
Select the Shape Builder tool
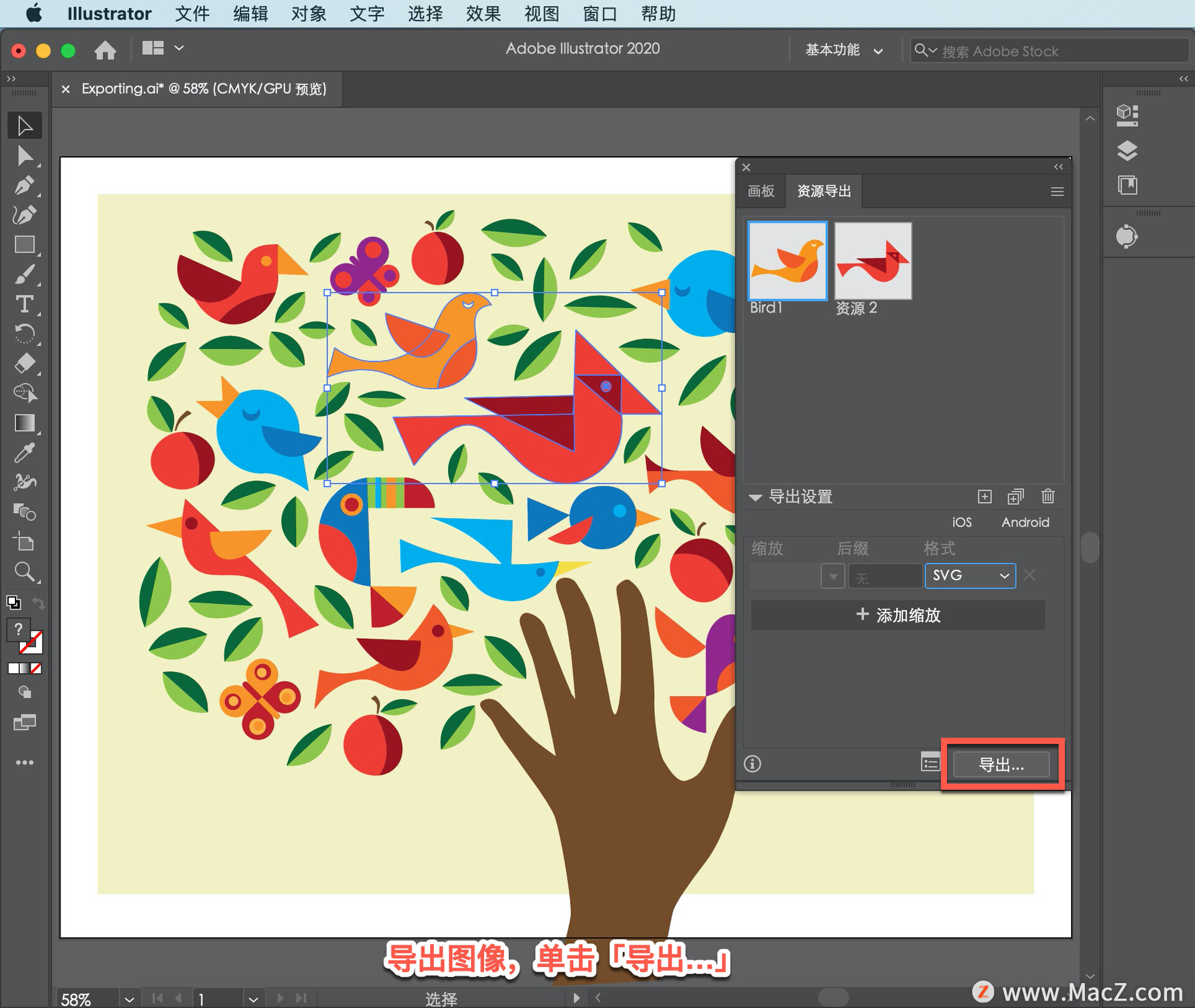25,393
